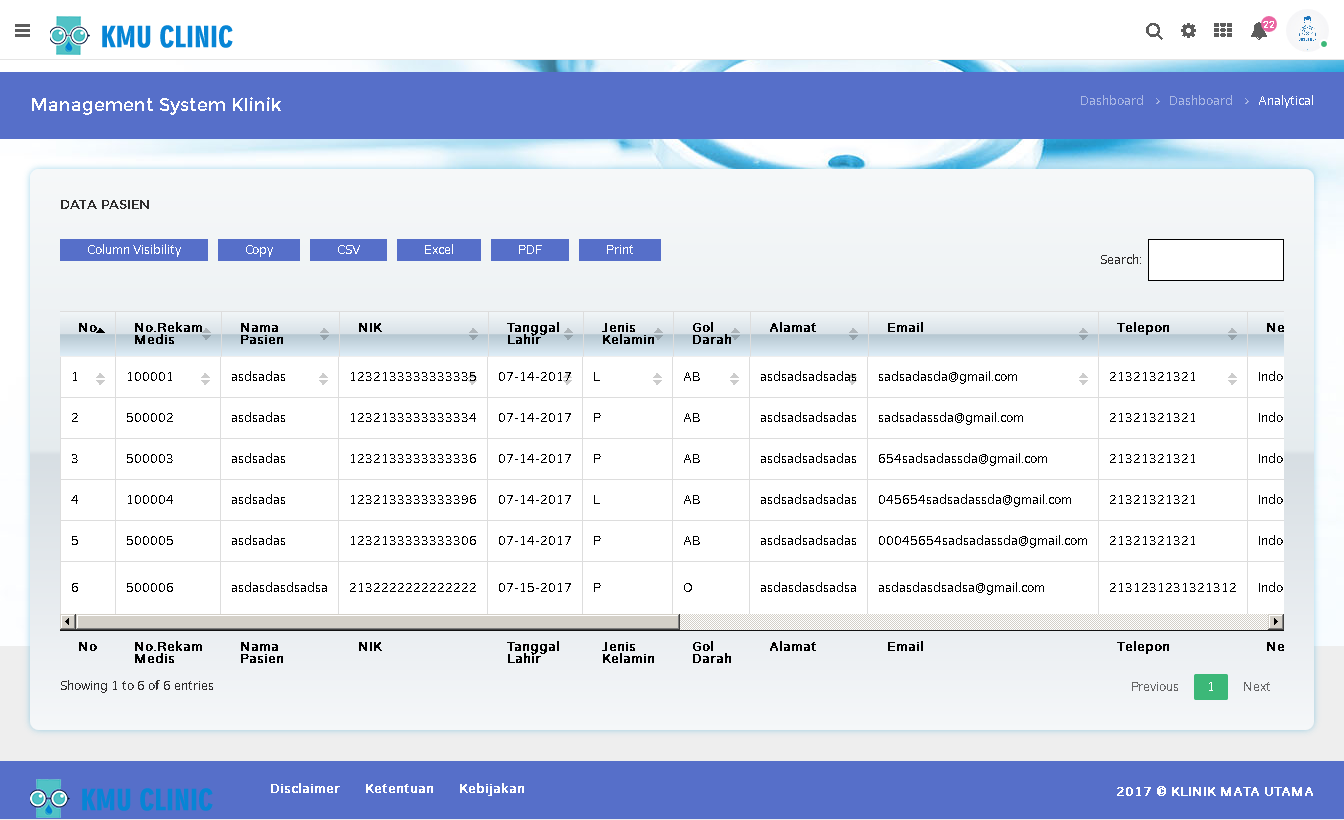
Task: Click the user profile avatar
Action: tap(1306, 31)
